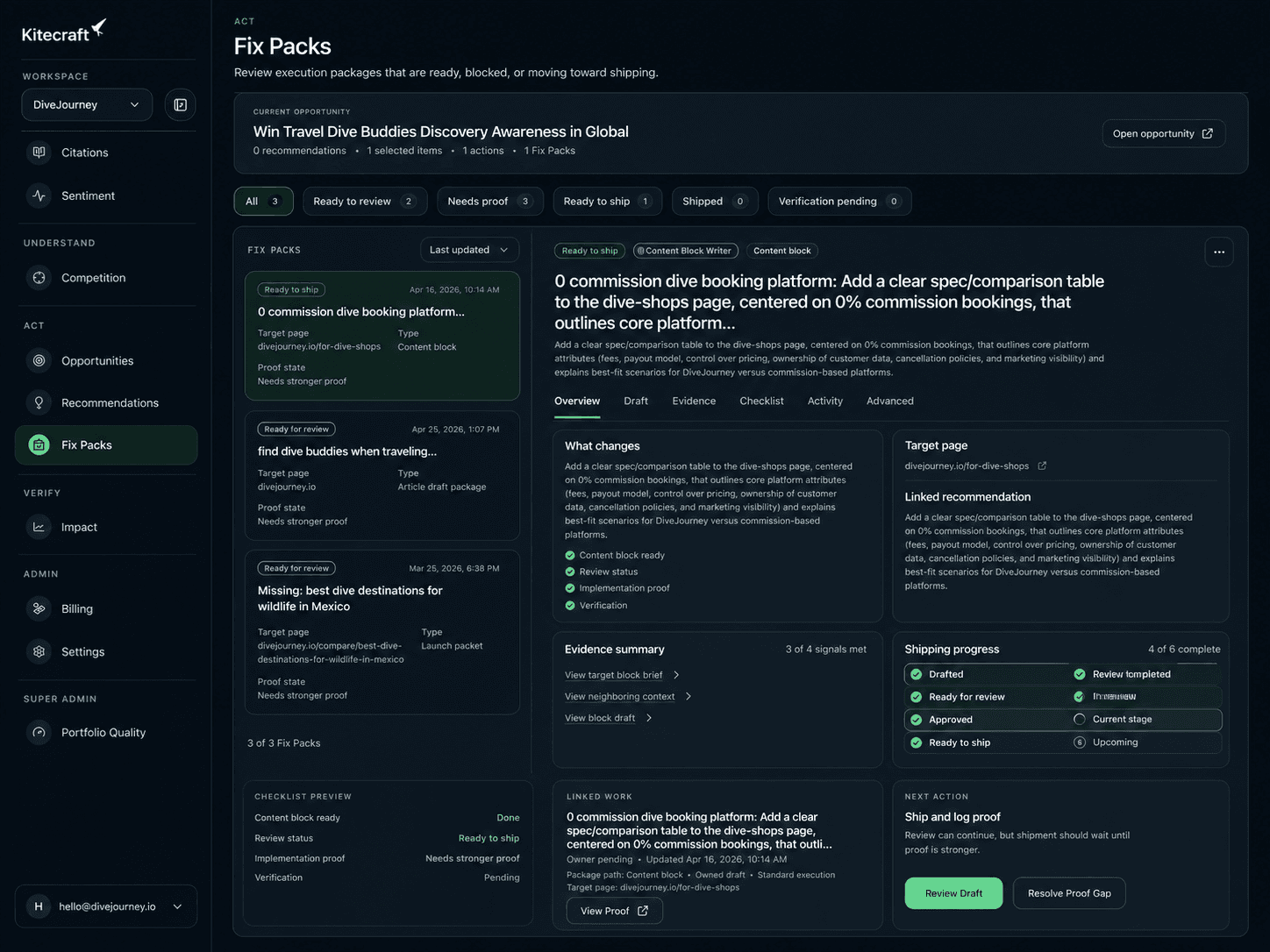Select the Upcoming stage indicator

[x=1080, y=742]
